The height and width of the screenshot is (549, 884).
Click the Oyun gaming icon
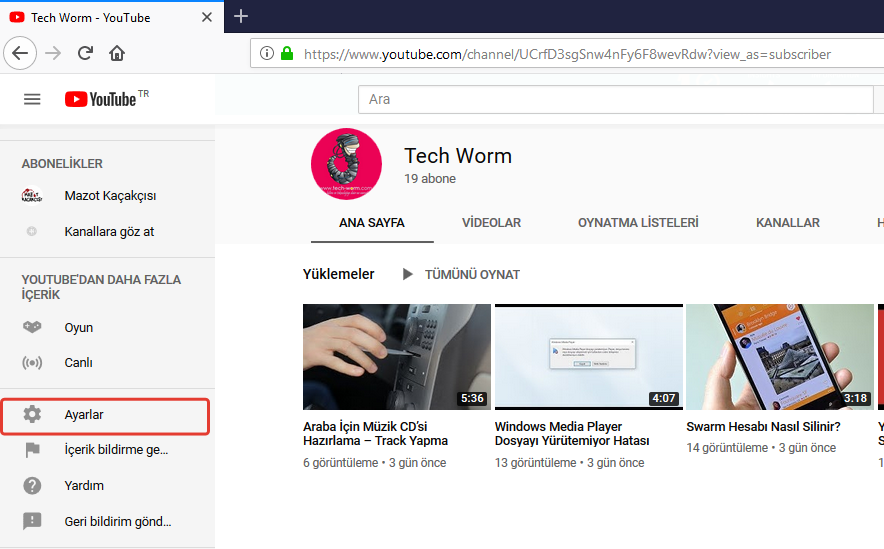coord(32,328)
